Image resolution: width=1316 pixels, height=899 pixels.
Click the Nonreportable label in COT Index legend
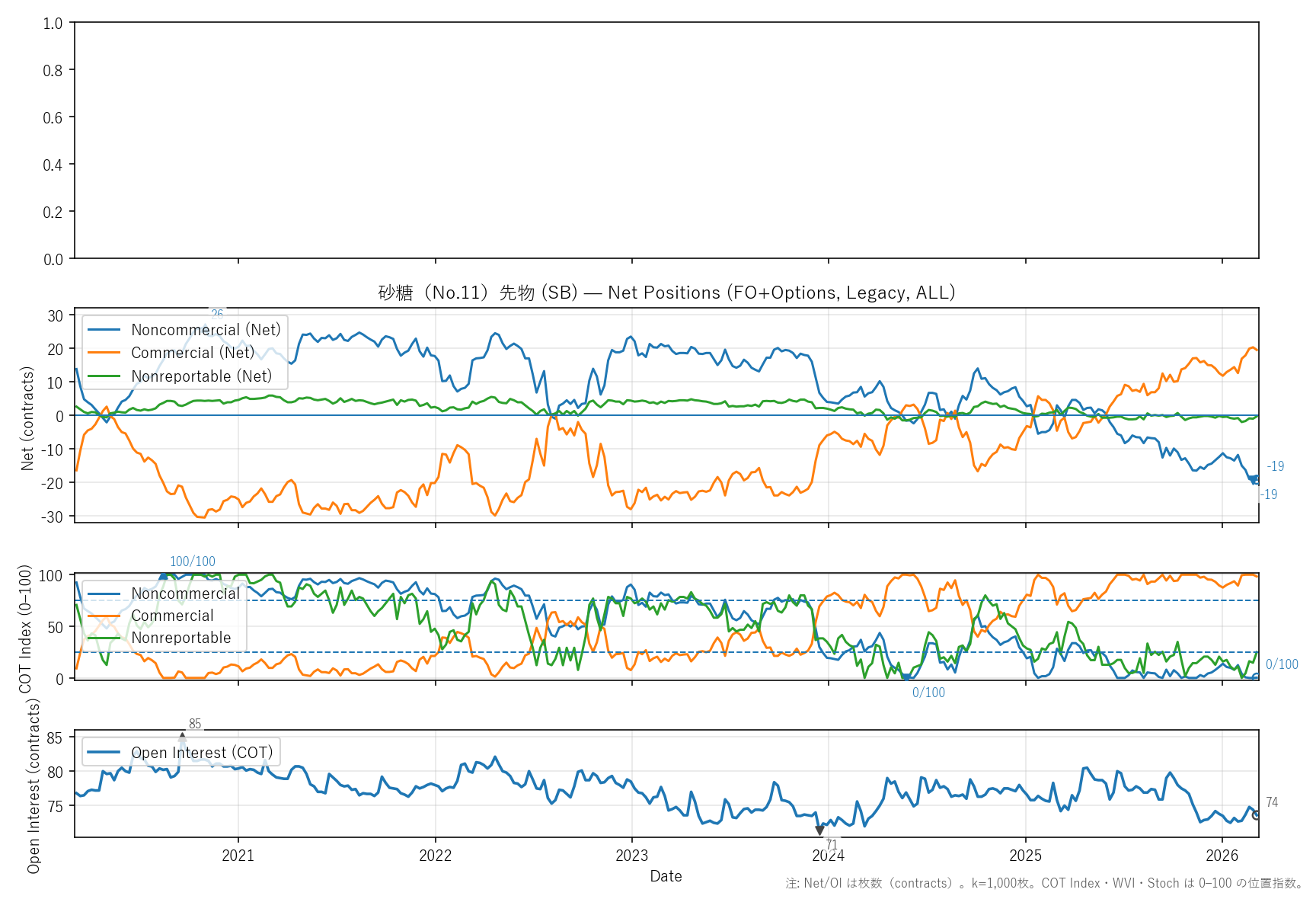[x=180, y=638]
